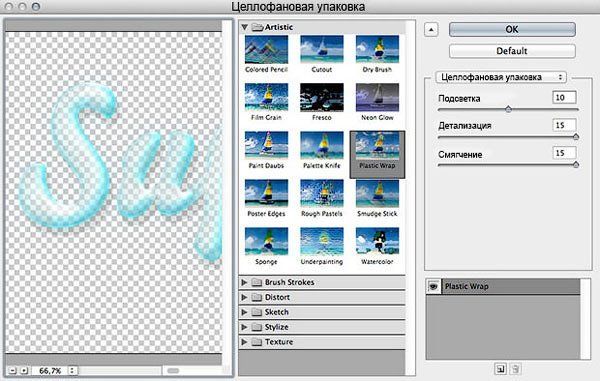Click the new effect layer icon
600x381 pixels.
pos(500,369)
